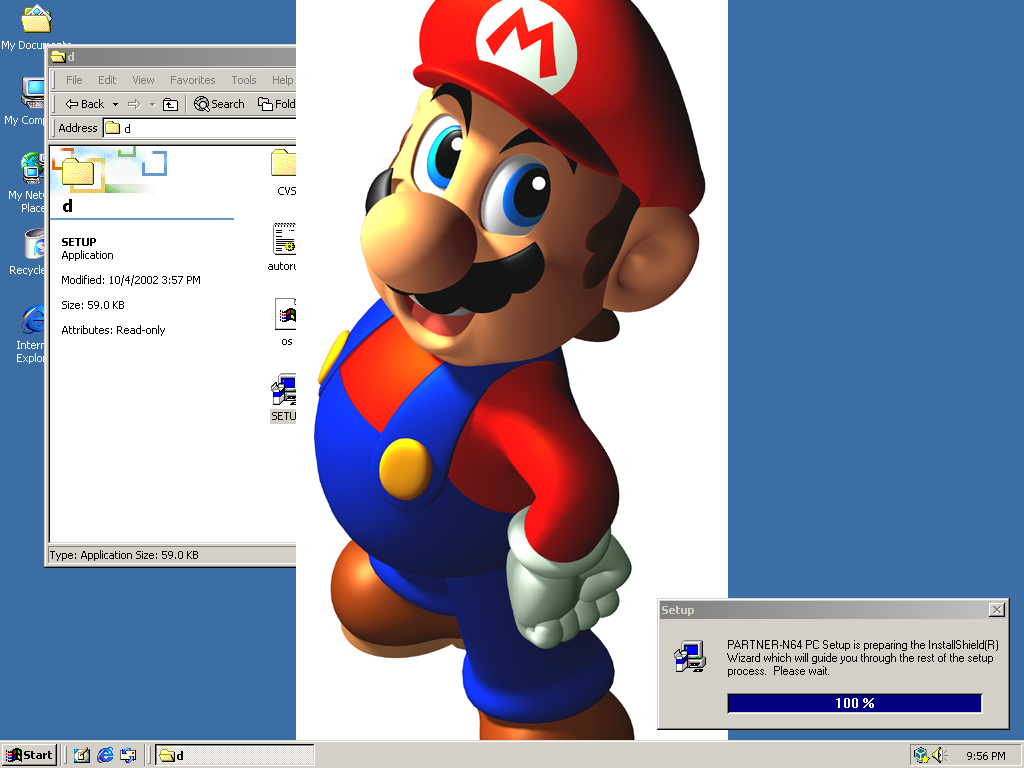Click the Address label in Explorer
The image size is (1024, 768).
[x=78, y=128]
